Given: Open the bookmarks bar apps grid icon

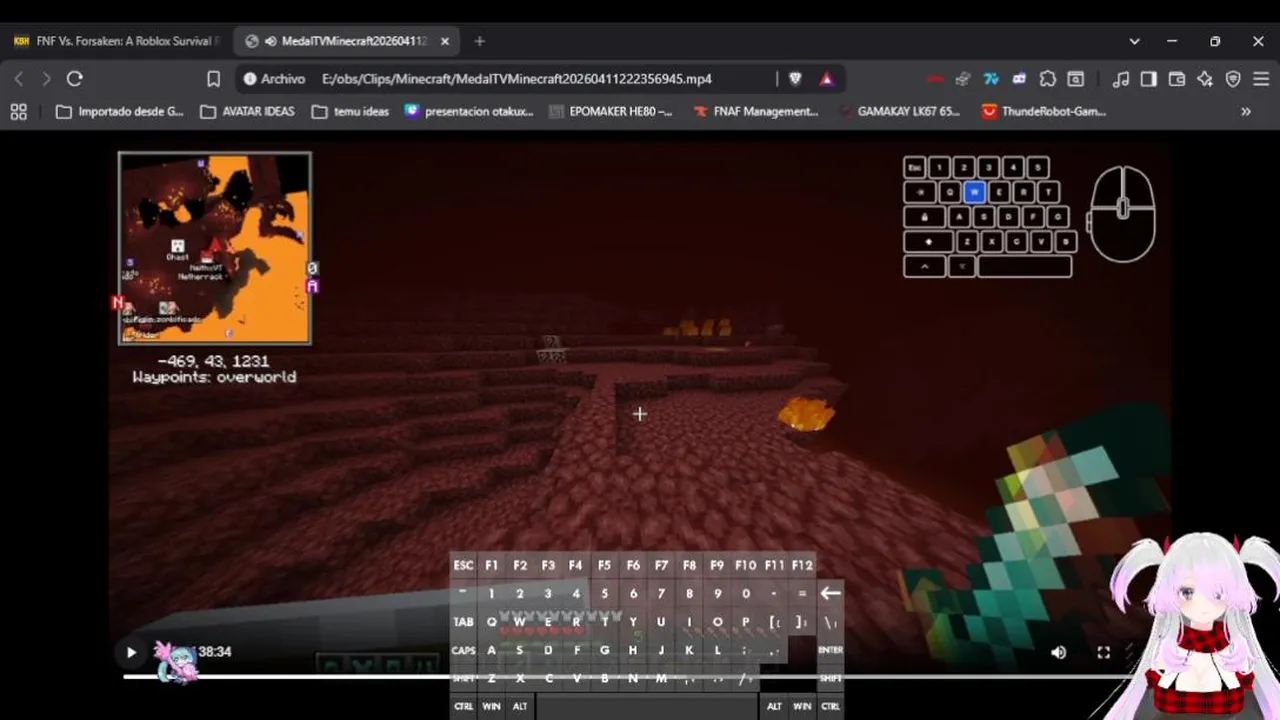Looking at the screenshot, I should (x=19, y=112).
